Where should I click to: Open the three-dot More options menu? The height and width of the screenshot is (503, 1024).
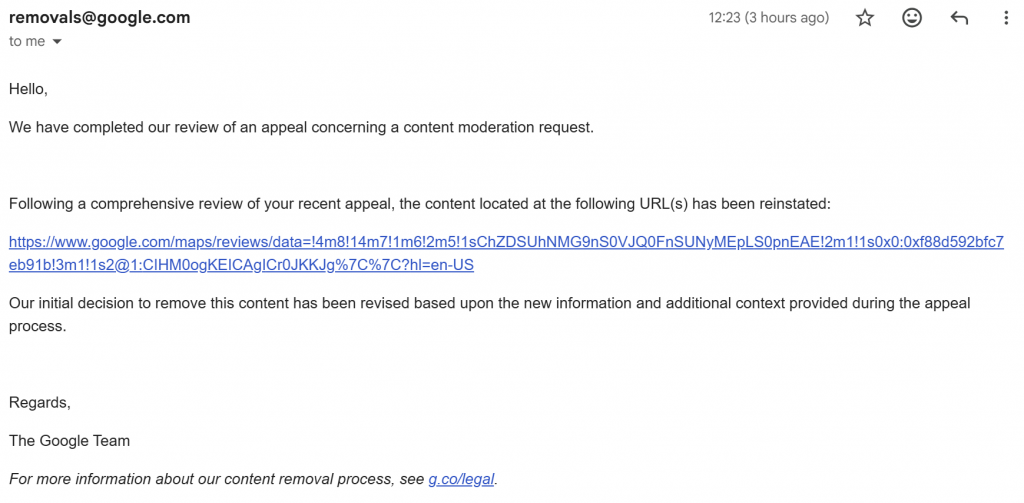(1006, 18)
